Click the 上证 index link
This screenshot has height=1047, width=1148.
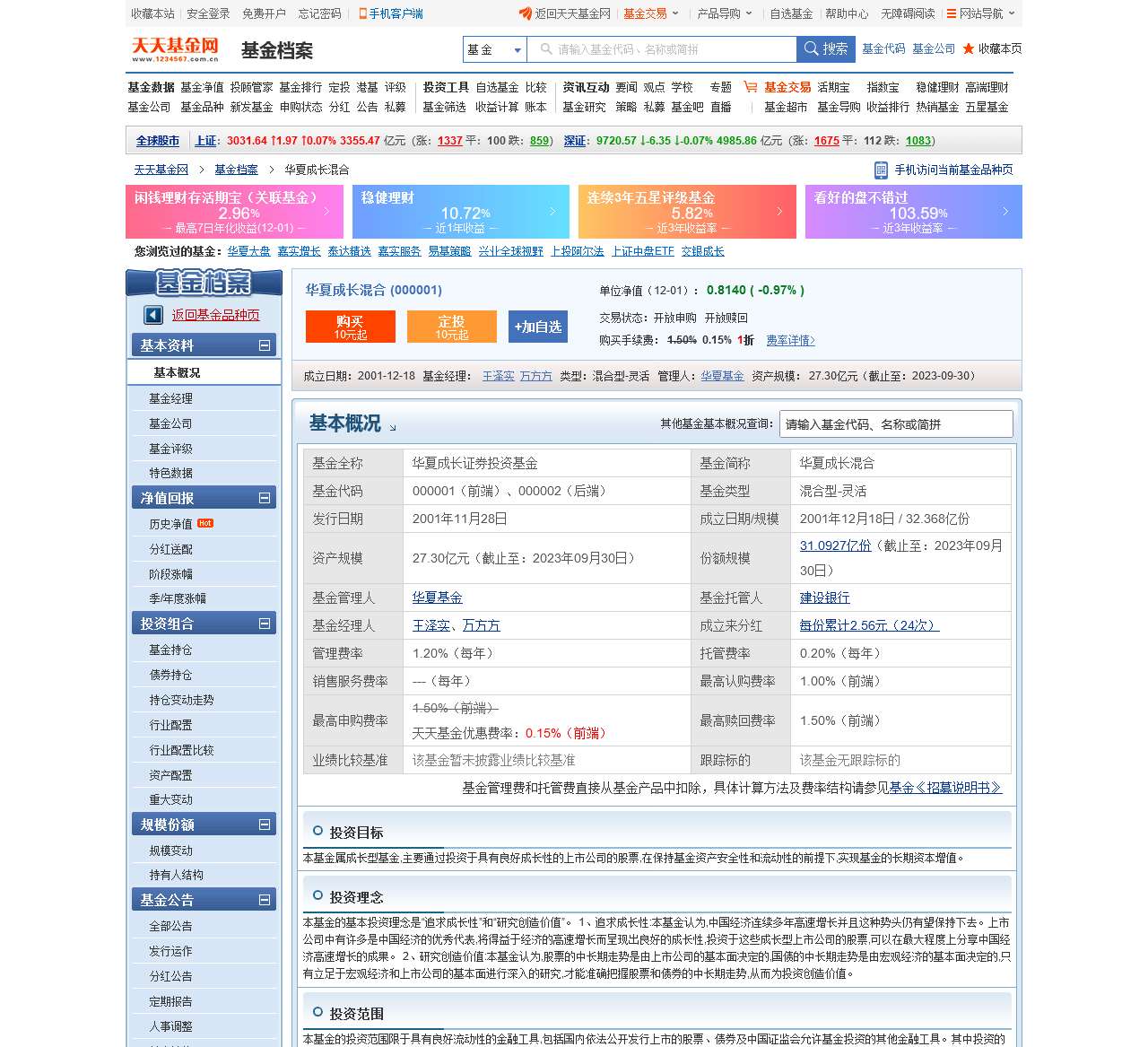tap(205, 141)
